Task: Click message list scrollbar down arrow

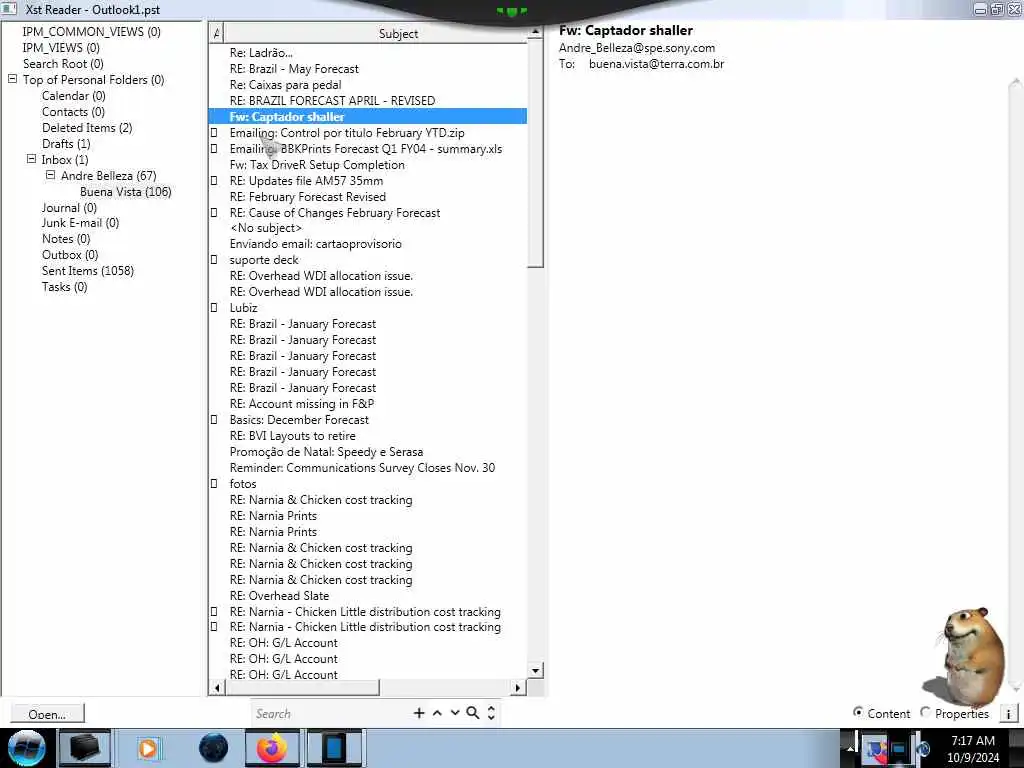Action: [x=536, y=671]
